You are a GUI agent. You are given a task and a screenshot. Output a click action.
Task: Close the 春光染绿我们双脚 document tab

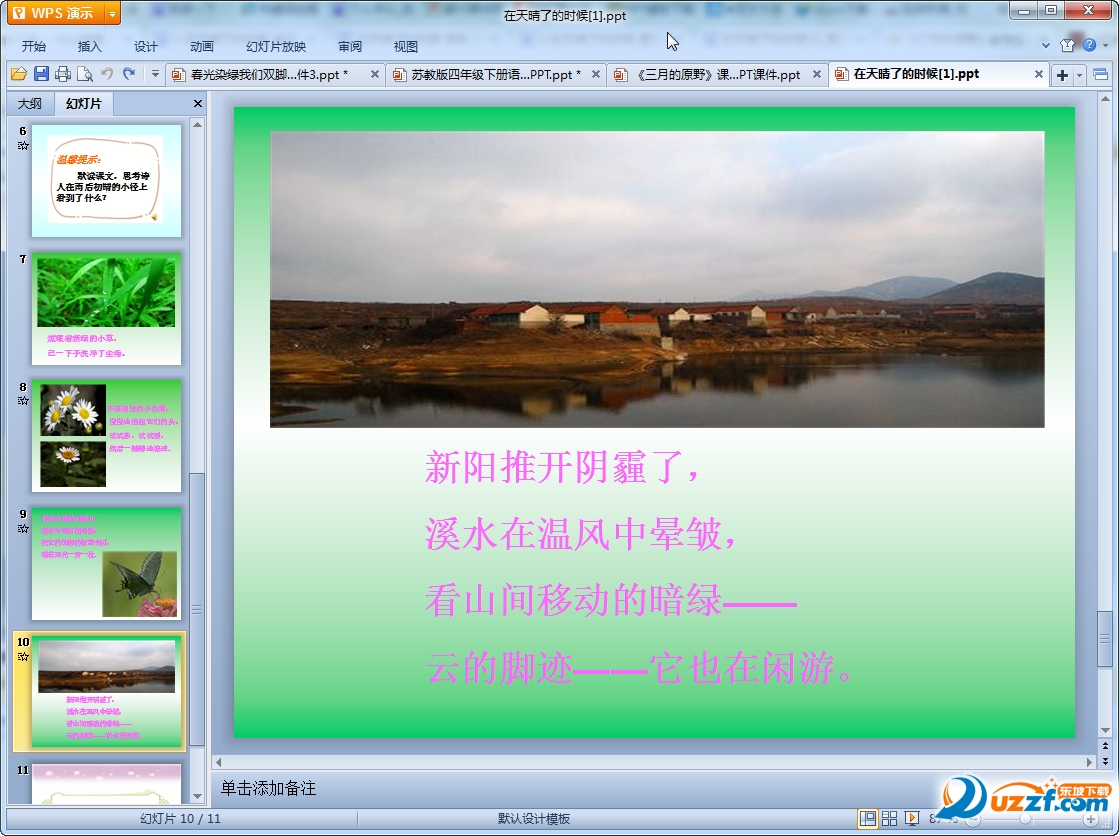point(375,74)
